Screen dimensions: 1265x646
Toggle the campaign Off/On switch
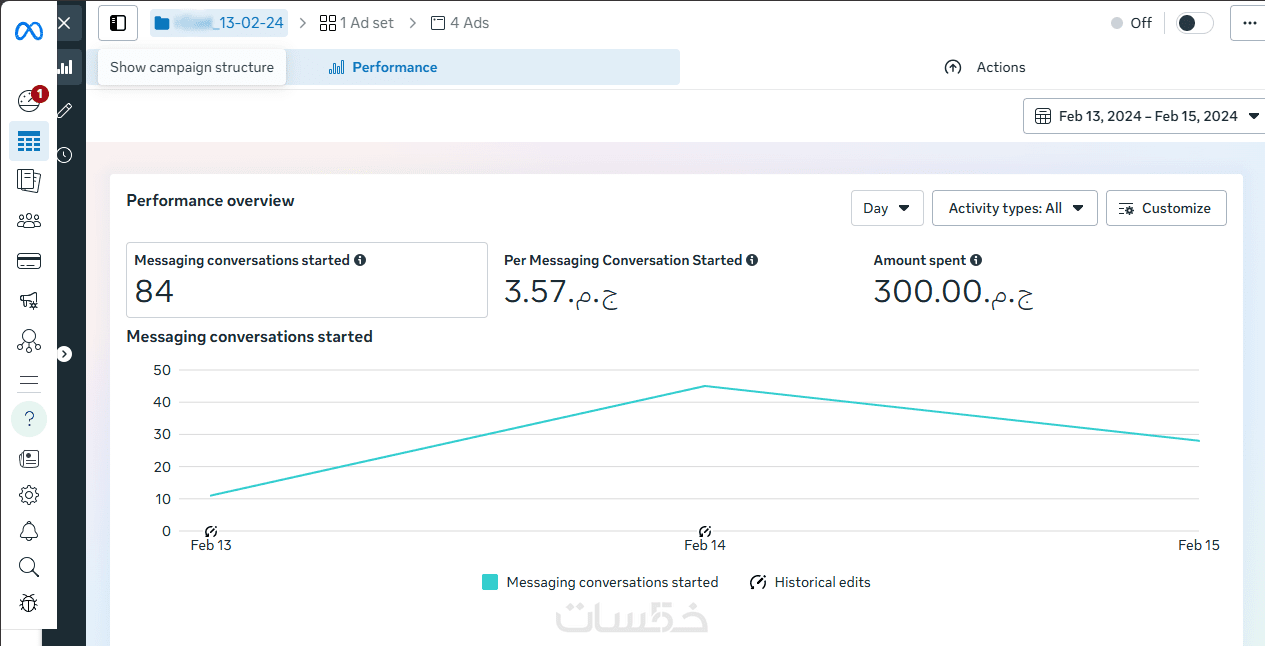[1194, 23]
